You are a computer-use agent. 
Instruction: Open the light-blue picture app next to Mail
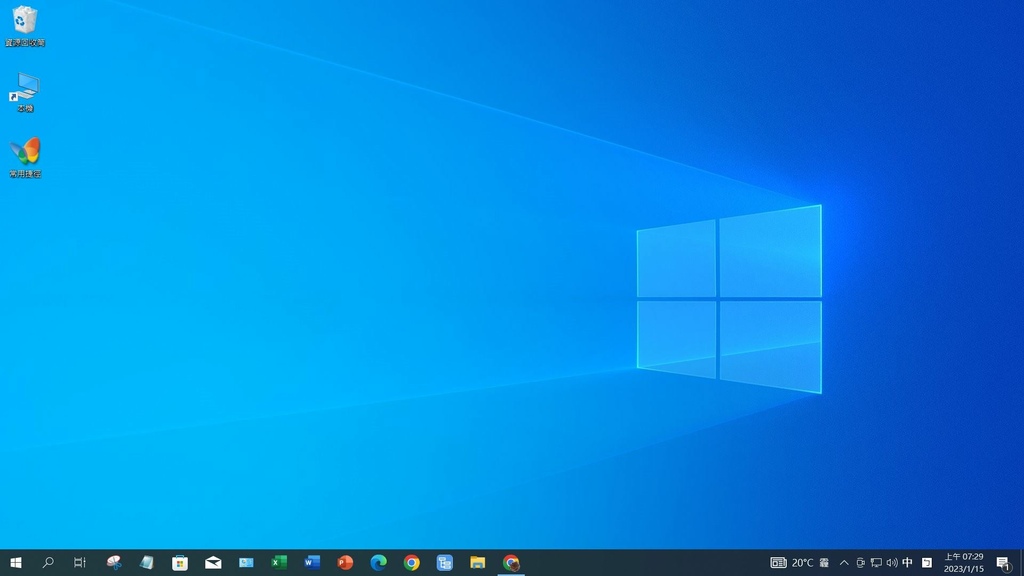pos(246,562)
